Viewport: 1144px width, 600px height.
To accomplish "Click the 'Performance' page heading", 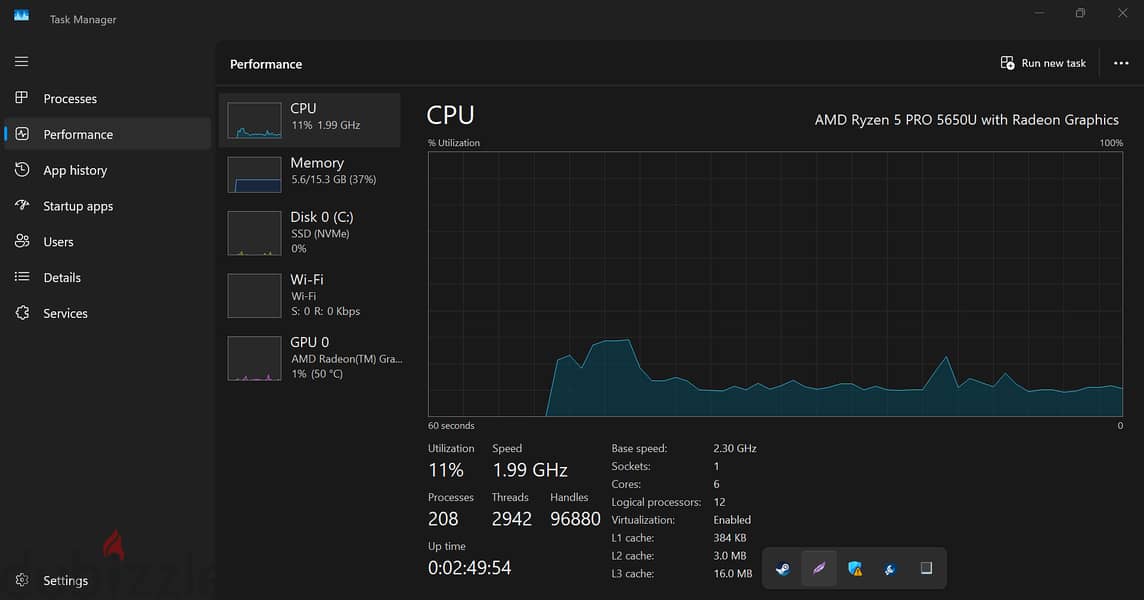I will tap(266, 64).
